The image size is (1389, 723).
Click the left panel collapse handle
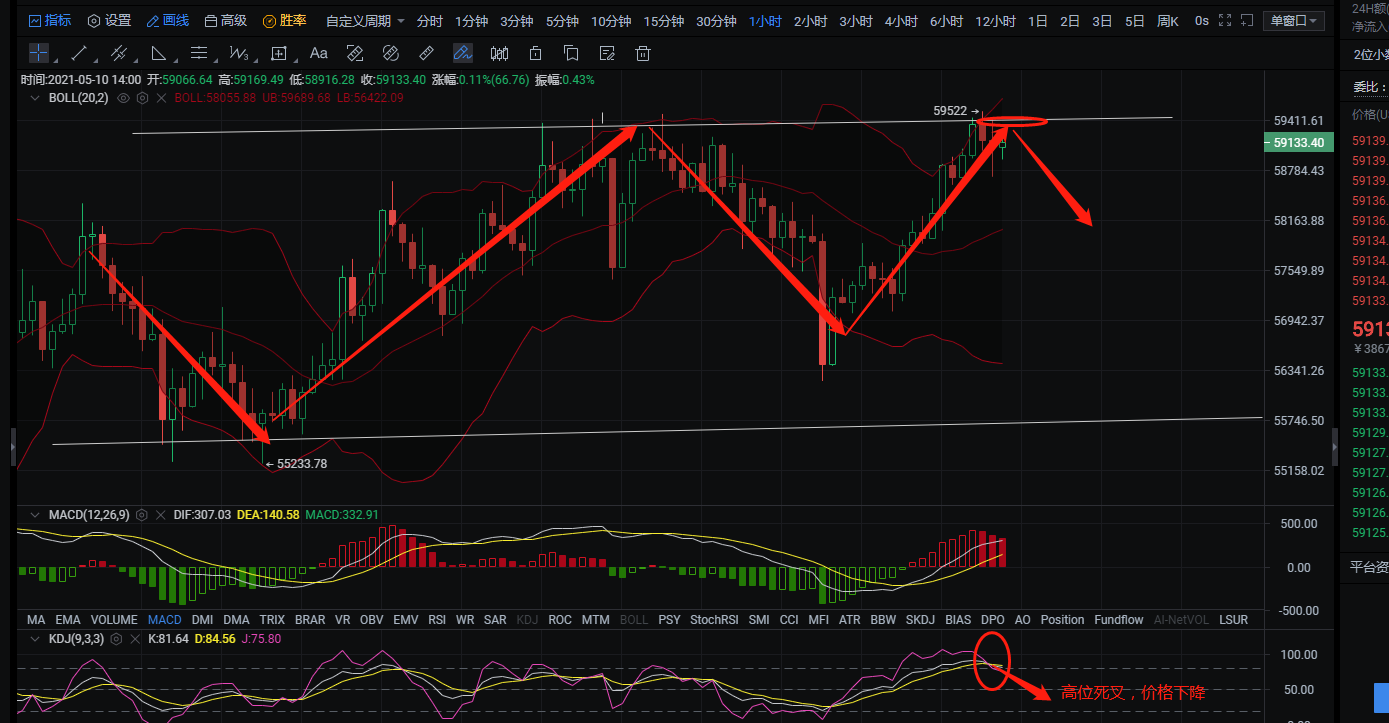pos(13,447)
